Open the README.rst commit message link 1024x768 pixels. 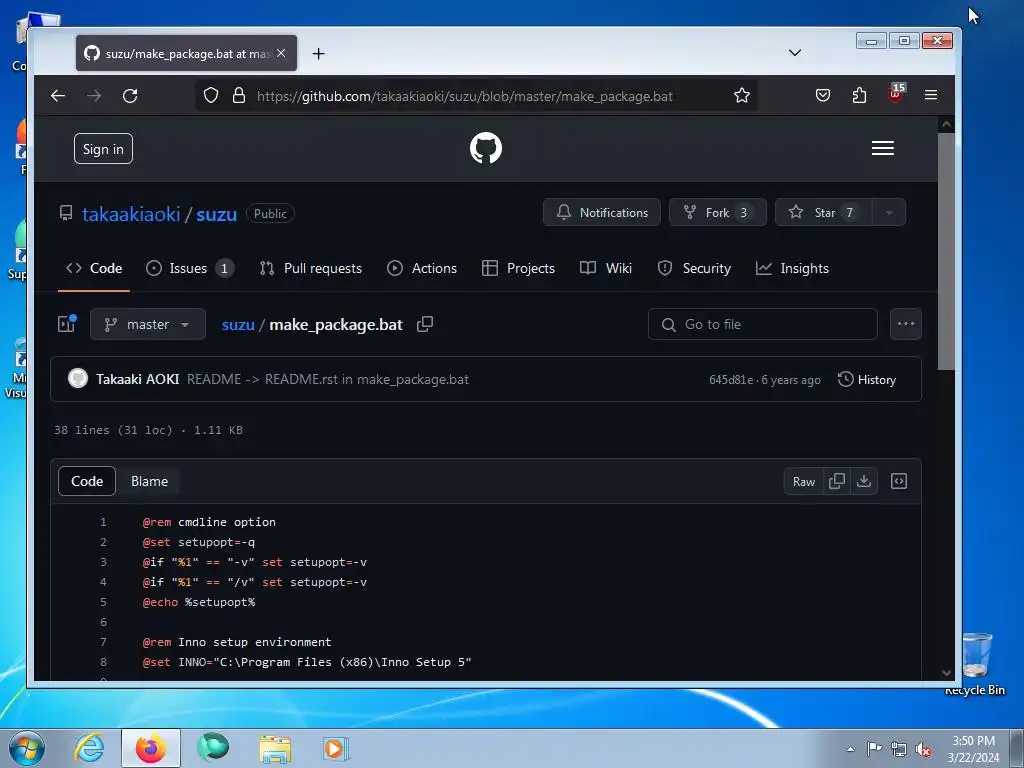(328, 379)
